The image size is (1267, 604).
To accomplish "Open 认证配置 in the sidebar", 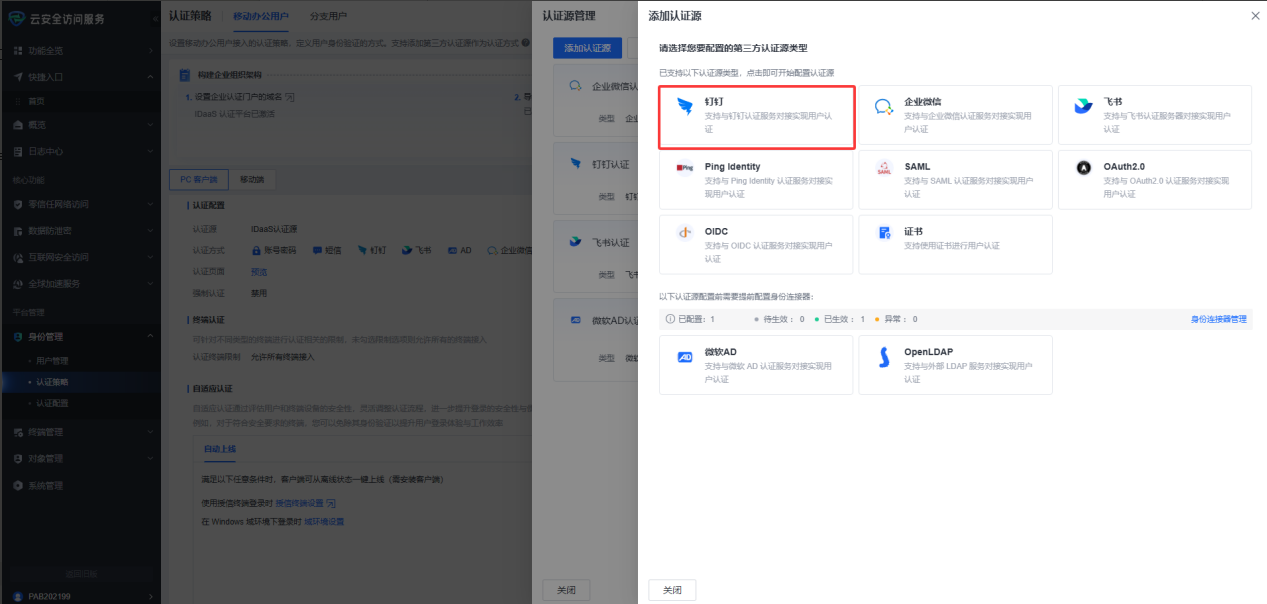I will coord(52,404).
